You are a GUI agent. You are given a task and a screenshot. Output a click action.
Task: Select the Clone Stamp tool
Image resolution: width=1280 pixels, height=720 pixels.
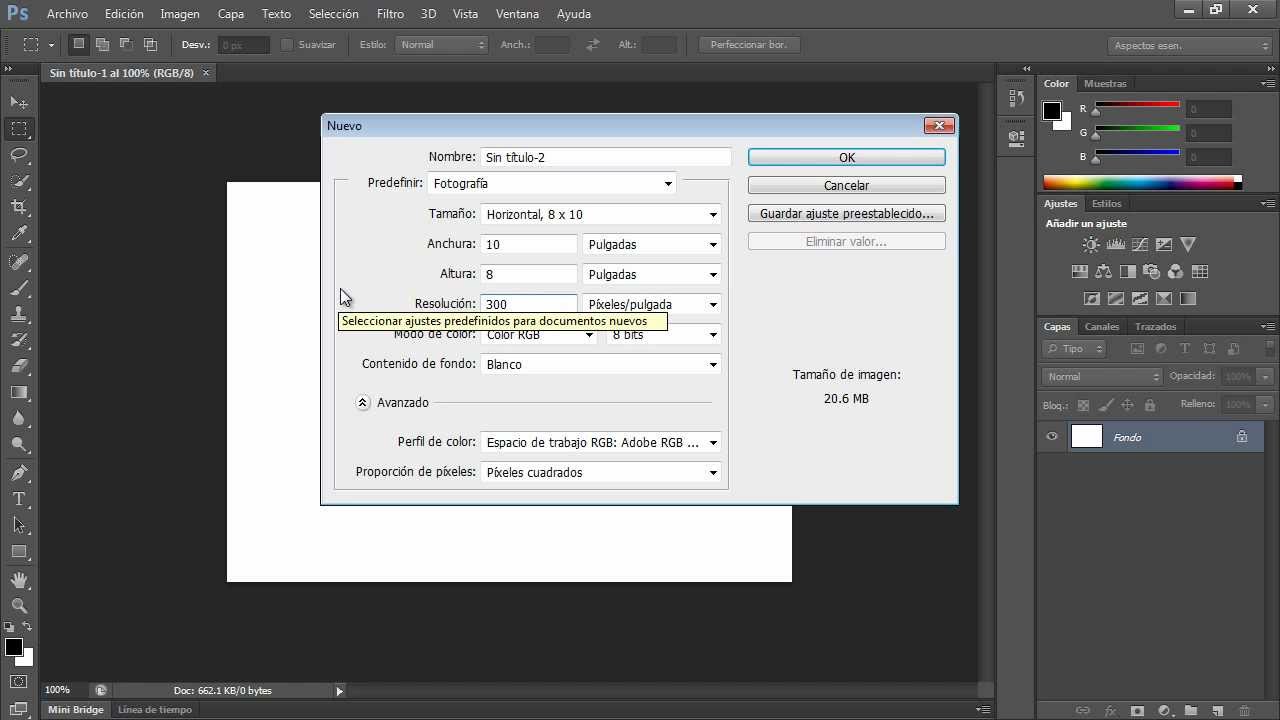(x=19, y=314)
